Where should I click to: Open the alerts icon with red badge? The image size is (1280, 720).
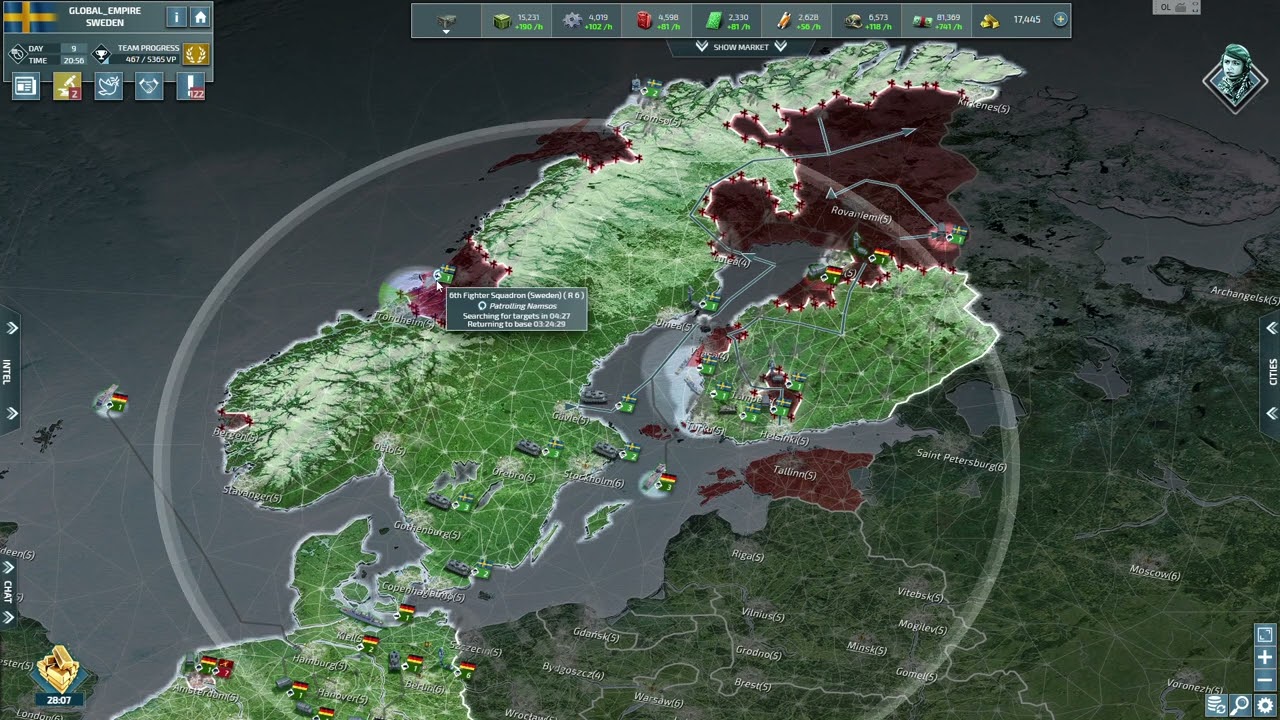coord(190,87)
